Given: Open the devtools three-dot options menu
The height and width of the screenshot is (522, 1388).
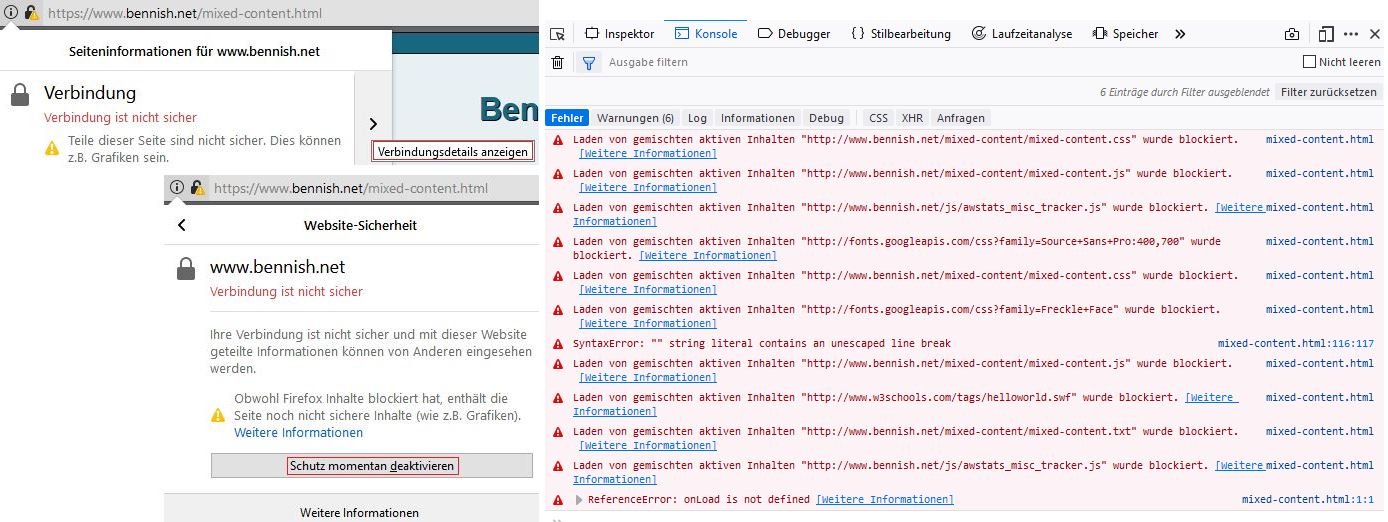Looking at the screenshot, I should [x=1352, y=34].
